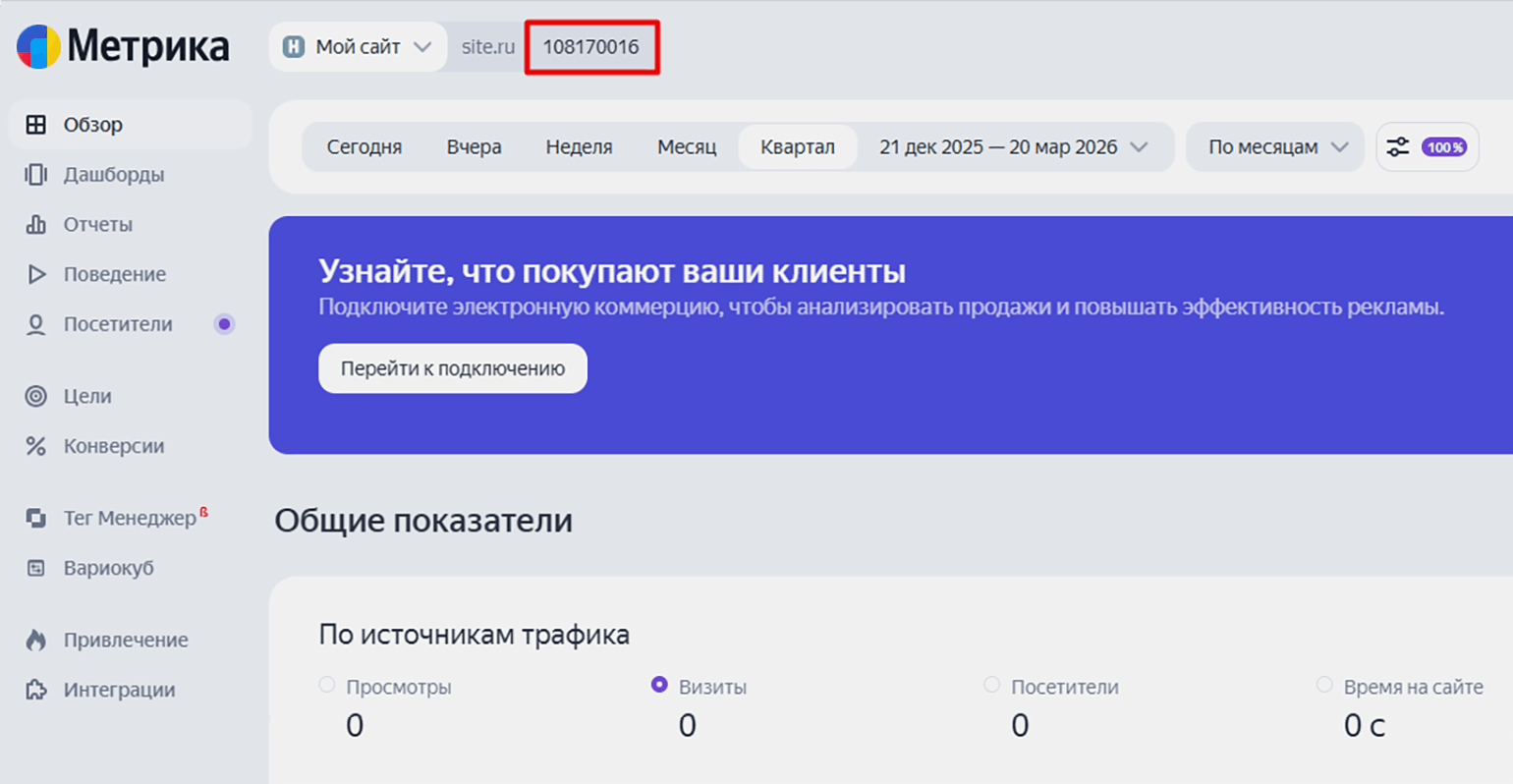
Task: Select the Посетители metric radio button
Action: pos(992,685)
